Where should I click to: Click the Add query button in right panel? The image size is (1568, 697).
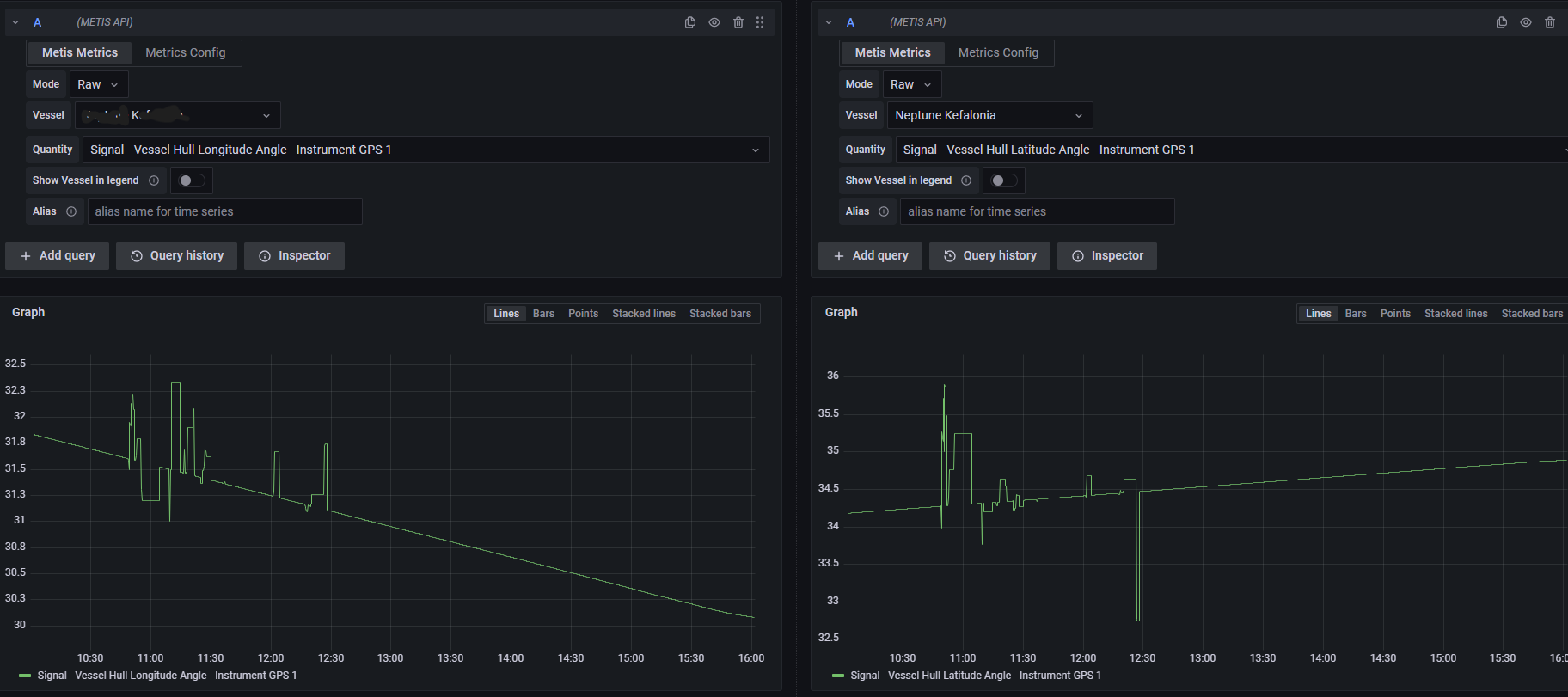pos(870,255)
